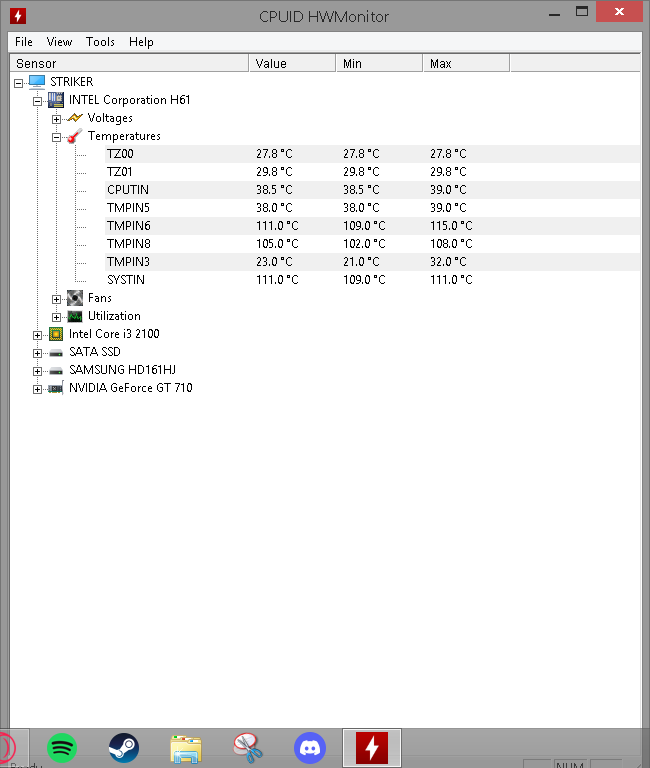
Task: Select the NVIDIA GeForce GT 710 label
Action: pos(131,388)
